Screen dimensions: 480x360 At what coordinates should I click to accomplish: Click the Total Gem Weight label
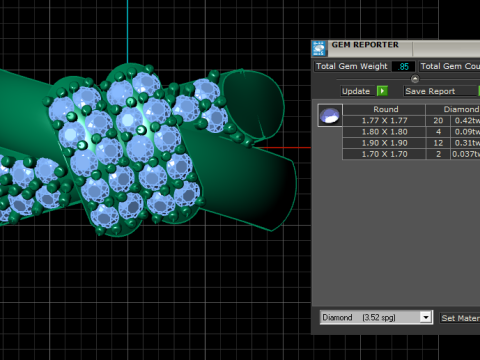pyautogui.click(x=352, y=66)
